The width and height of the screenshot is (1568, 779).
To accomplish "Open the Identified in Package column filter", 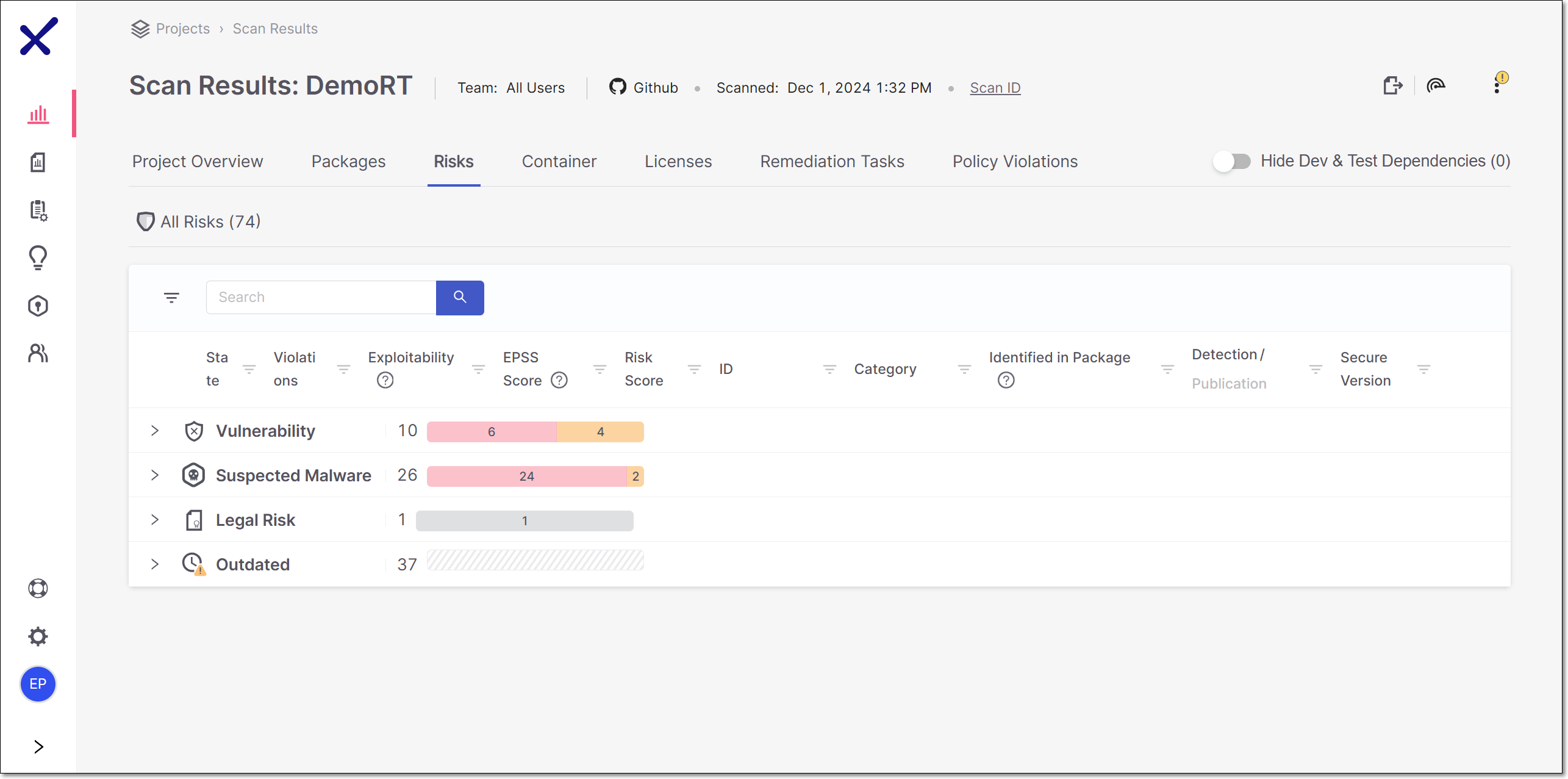I will (1167, 369).
